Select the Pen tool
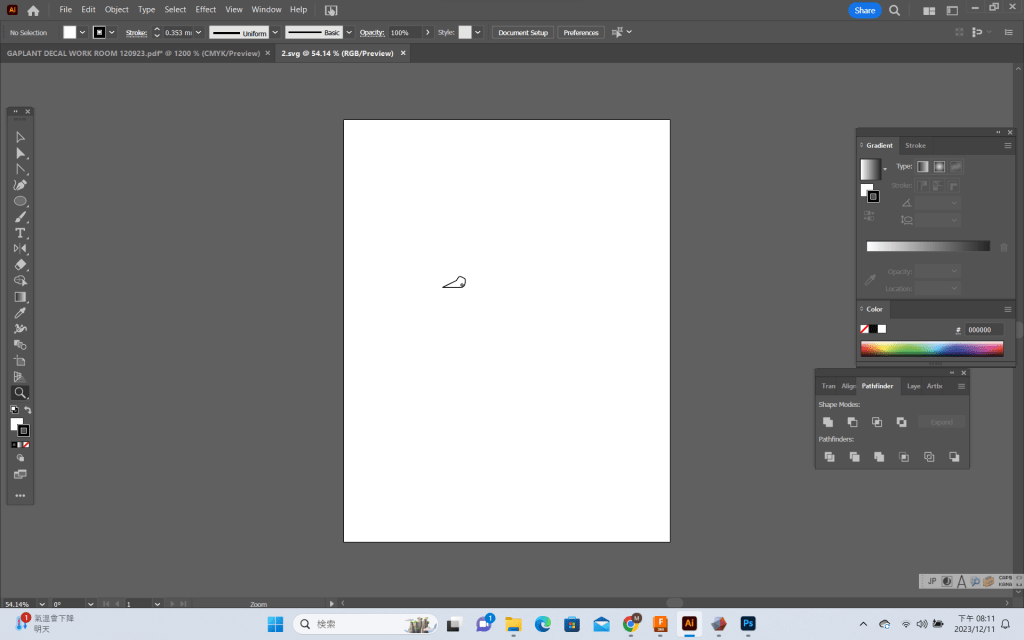 (20, 185)
